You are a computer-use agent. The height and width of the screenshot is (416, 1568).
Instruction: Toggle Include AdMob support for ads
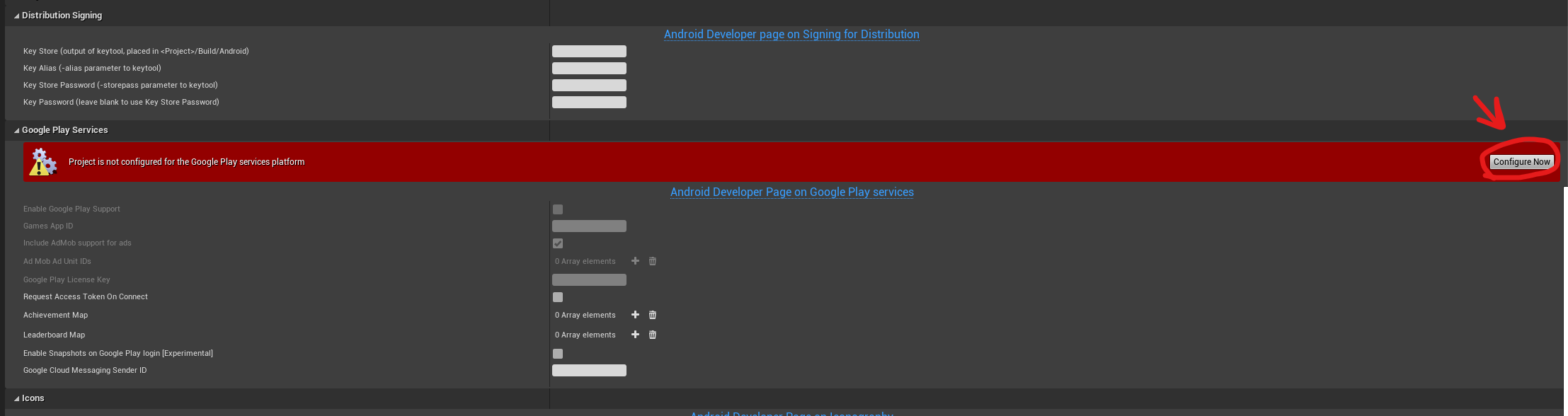(558, 243)
